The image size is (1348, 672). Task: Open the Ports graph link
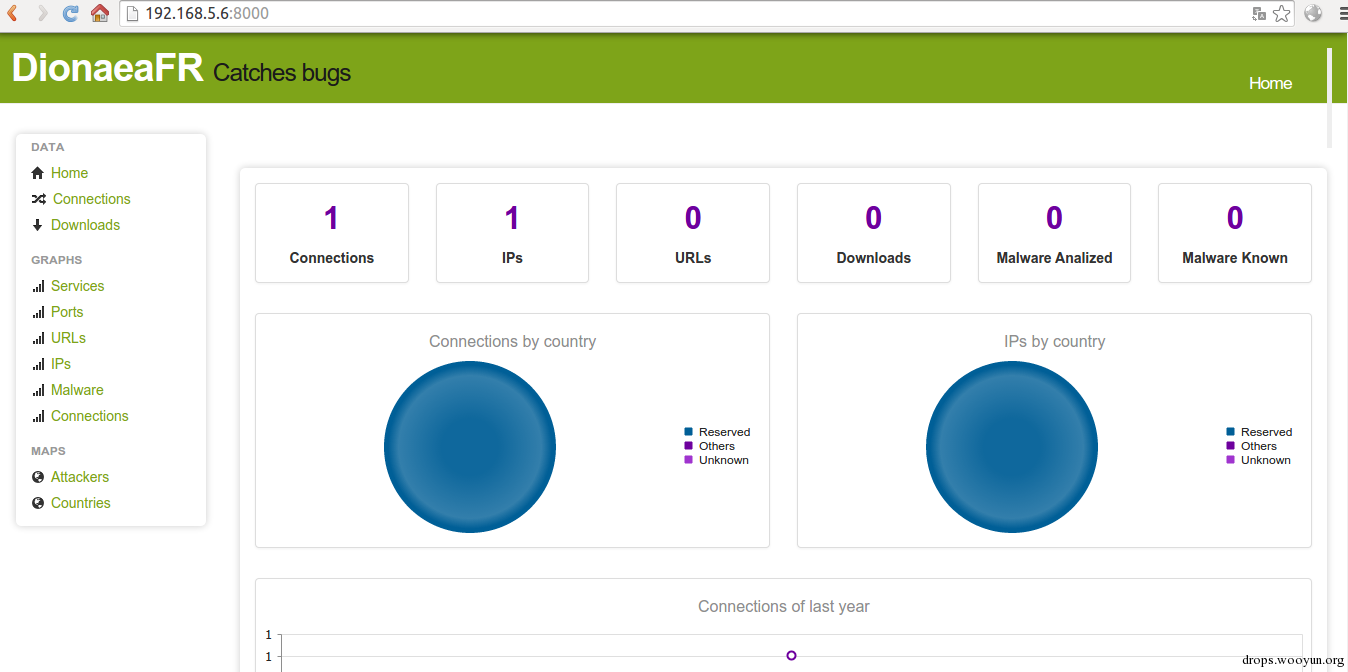67,312
